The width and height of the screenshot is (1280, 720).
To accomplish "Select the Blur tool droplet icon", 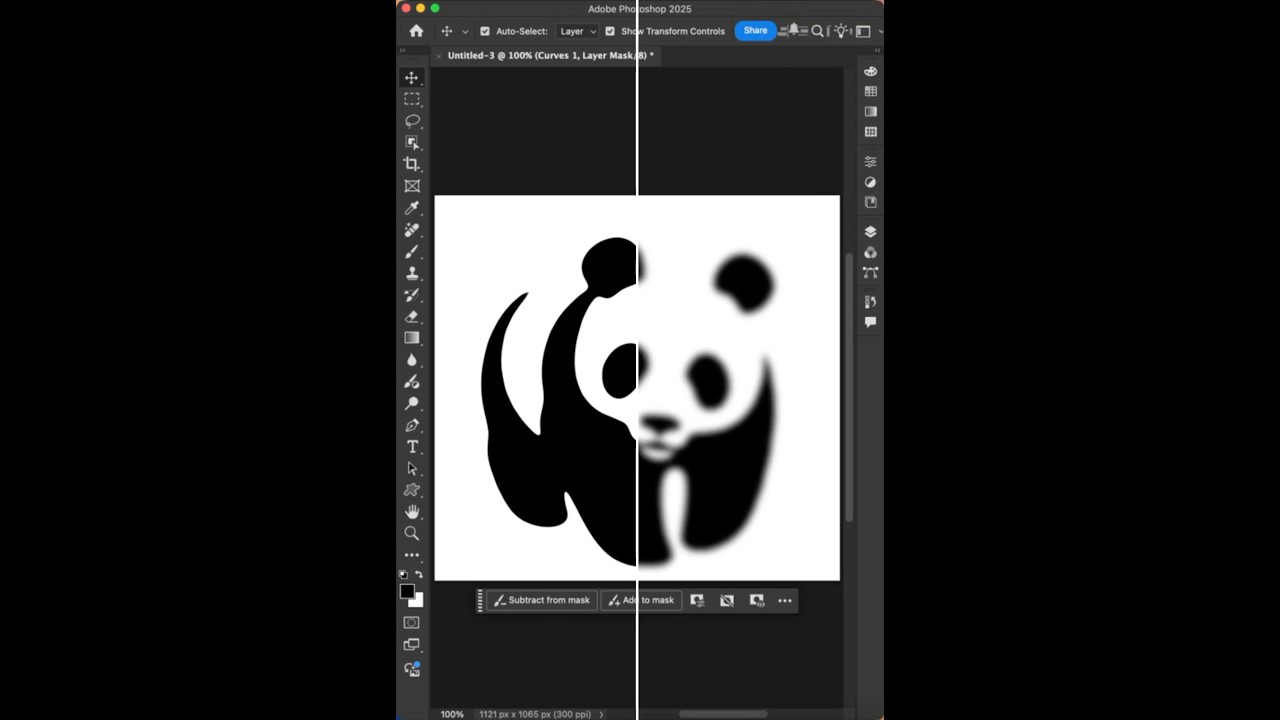I will click(x=411, y=360).
